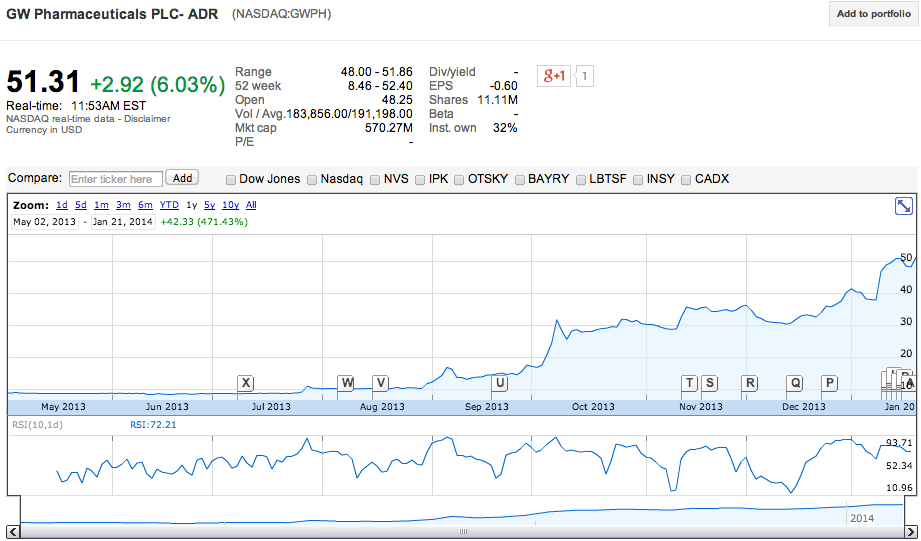This screenshot has height=541, width=921.
Task: Open the +1 count bubble
Action: point(584,76)
